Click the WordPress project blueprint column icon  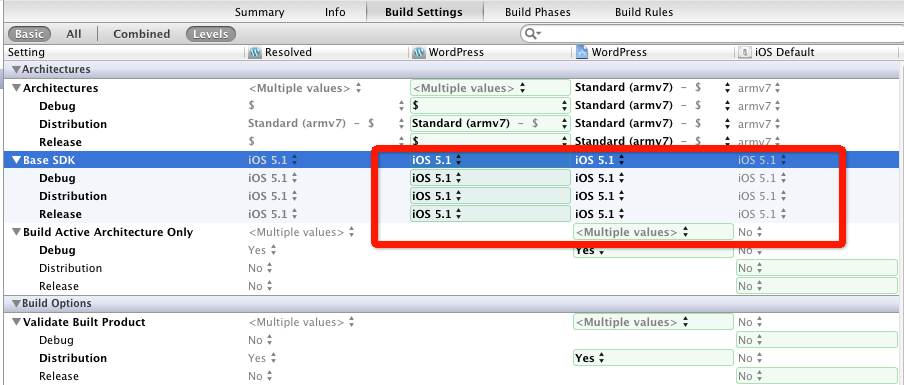pos(582,52)
